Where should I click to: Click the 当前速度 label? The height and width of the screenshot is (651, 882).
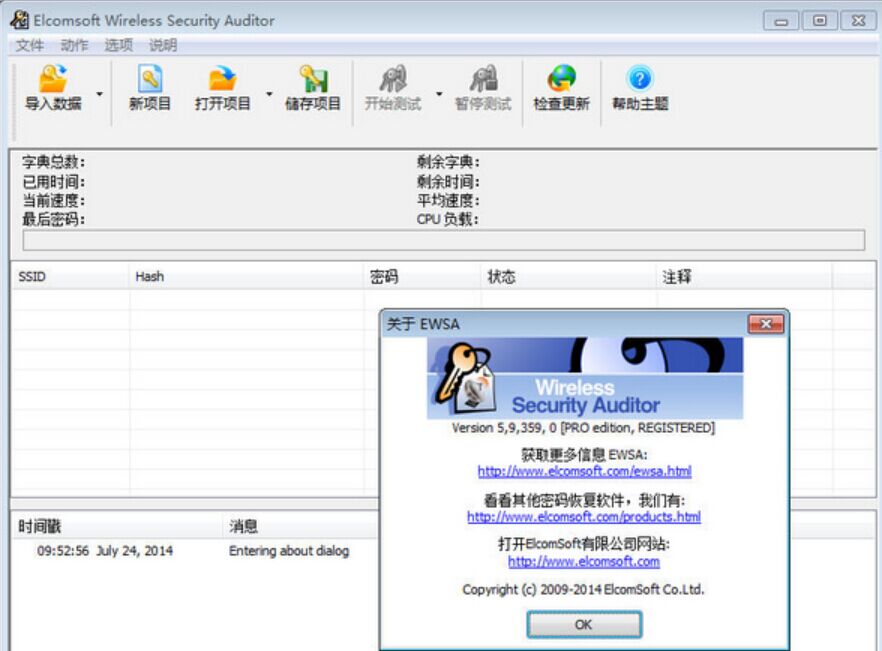click(53, 200)
